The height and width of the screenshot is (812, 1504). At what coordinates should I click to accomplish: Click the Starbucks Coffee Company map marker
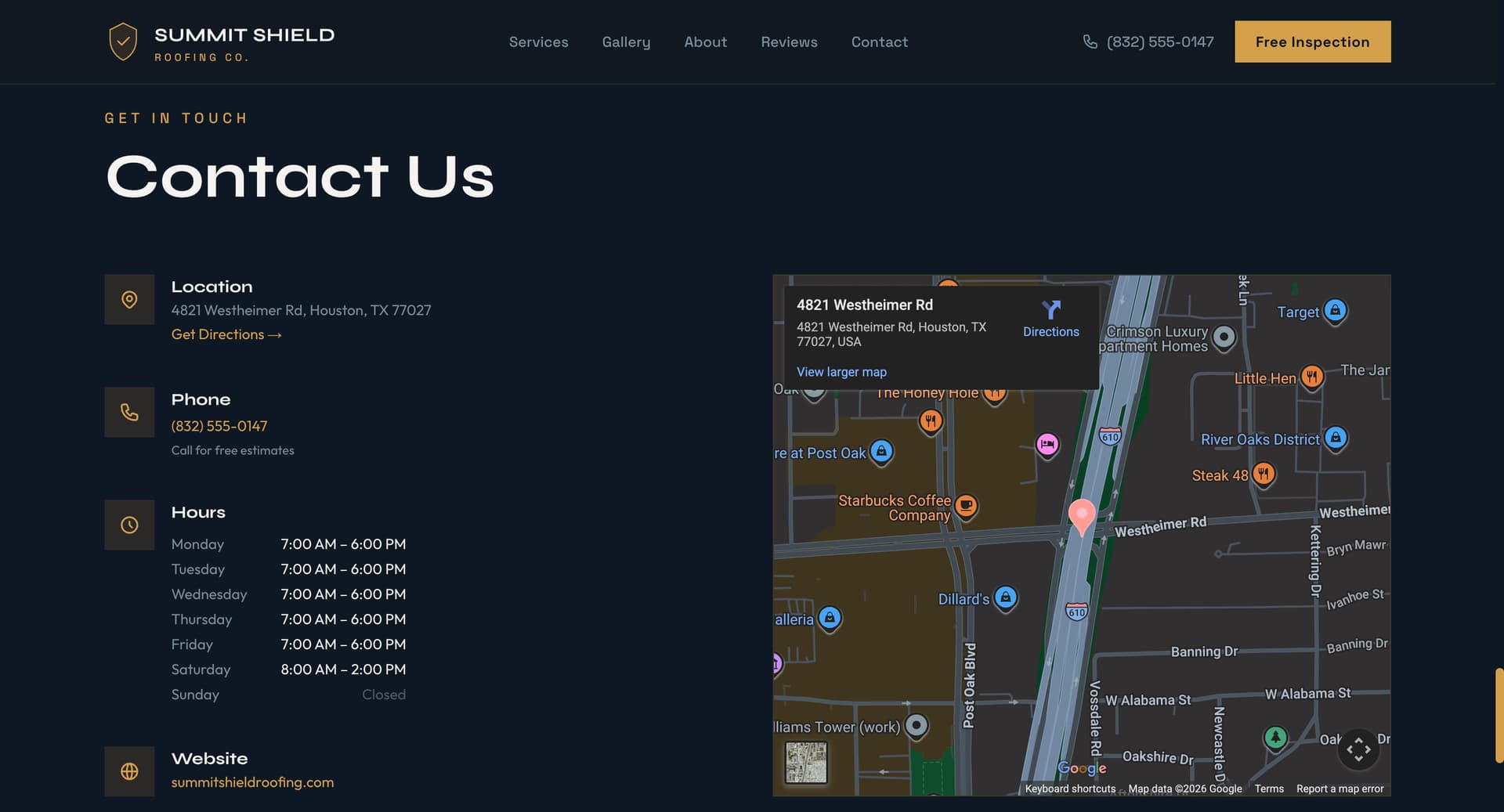(x=967, y=507)
